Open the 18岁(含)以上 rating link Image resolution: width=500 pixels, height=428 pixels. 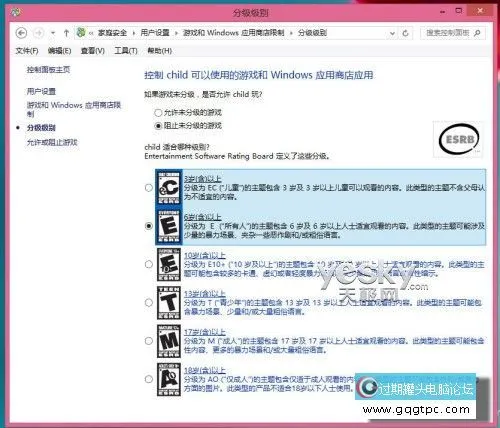[x=205, y=370]
